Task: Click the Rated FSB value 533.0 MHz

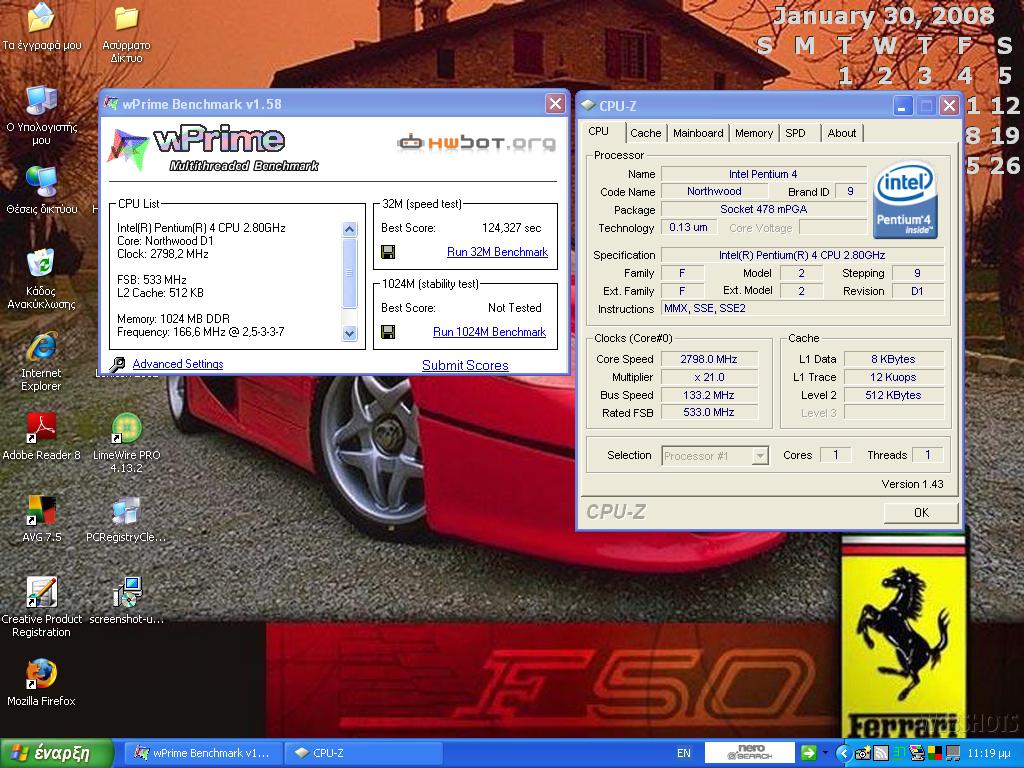Action: tap(709, 413)
